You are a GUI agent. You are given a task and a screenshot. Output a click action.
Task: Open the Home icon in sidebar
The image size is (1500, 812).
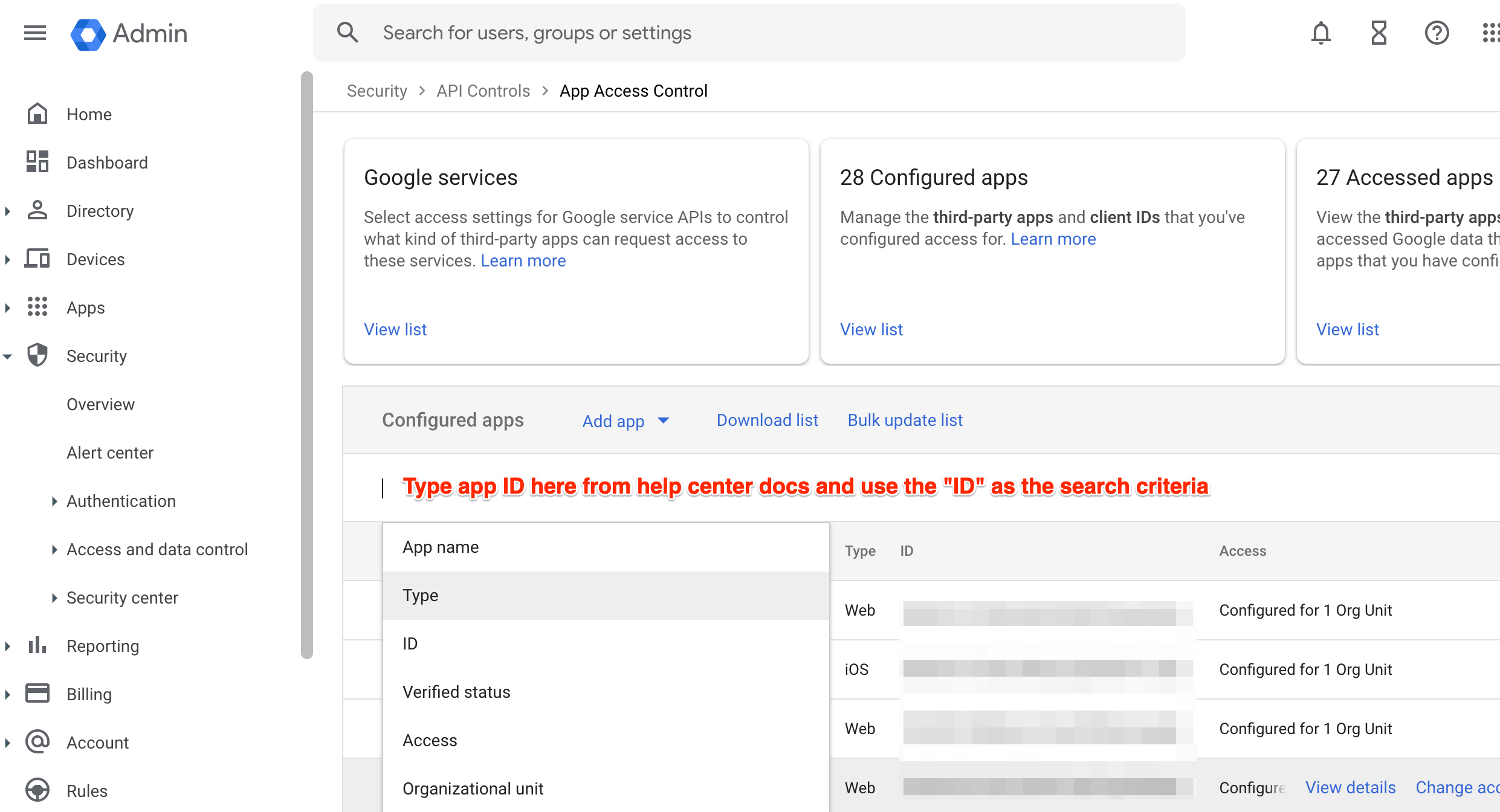coord(37,114)
